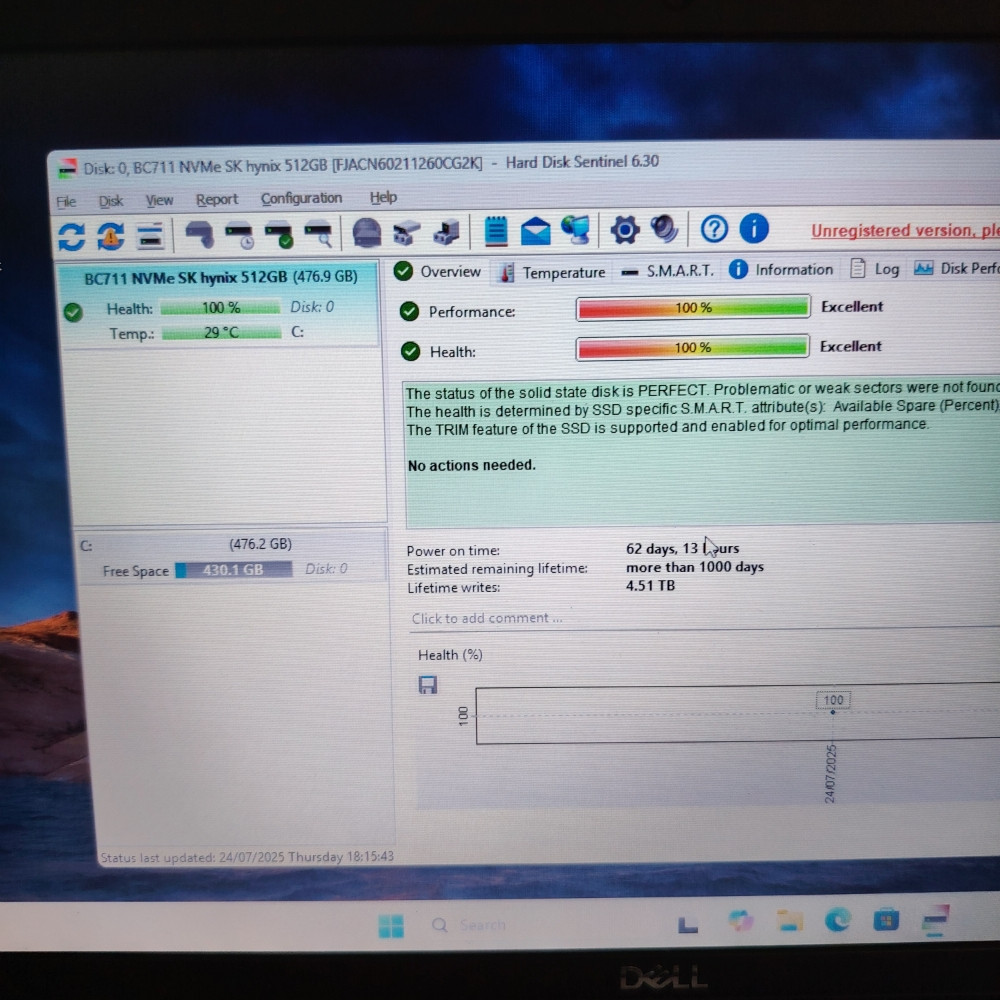Click the disk icon with magnifying glass
1000x1000 pixels.
pyautogui.click(x=318, y=233)
